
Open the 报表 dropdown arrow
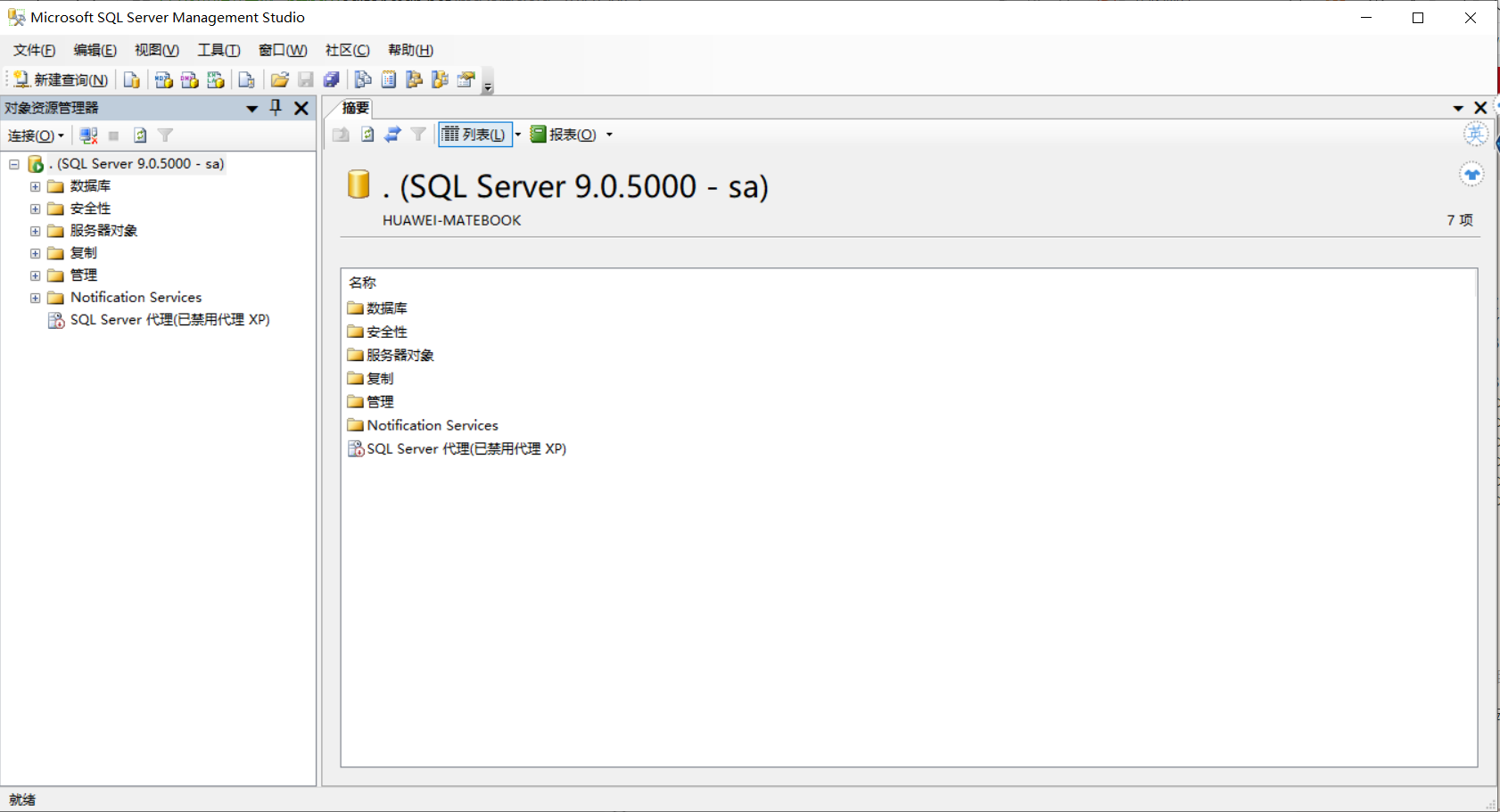(x=610, y=135)
